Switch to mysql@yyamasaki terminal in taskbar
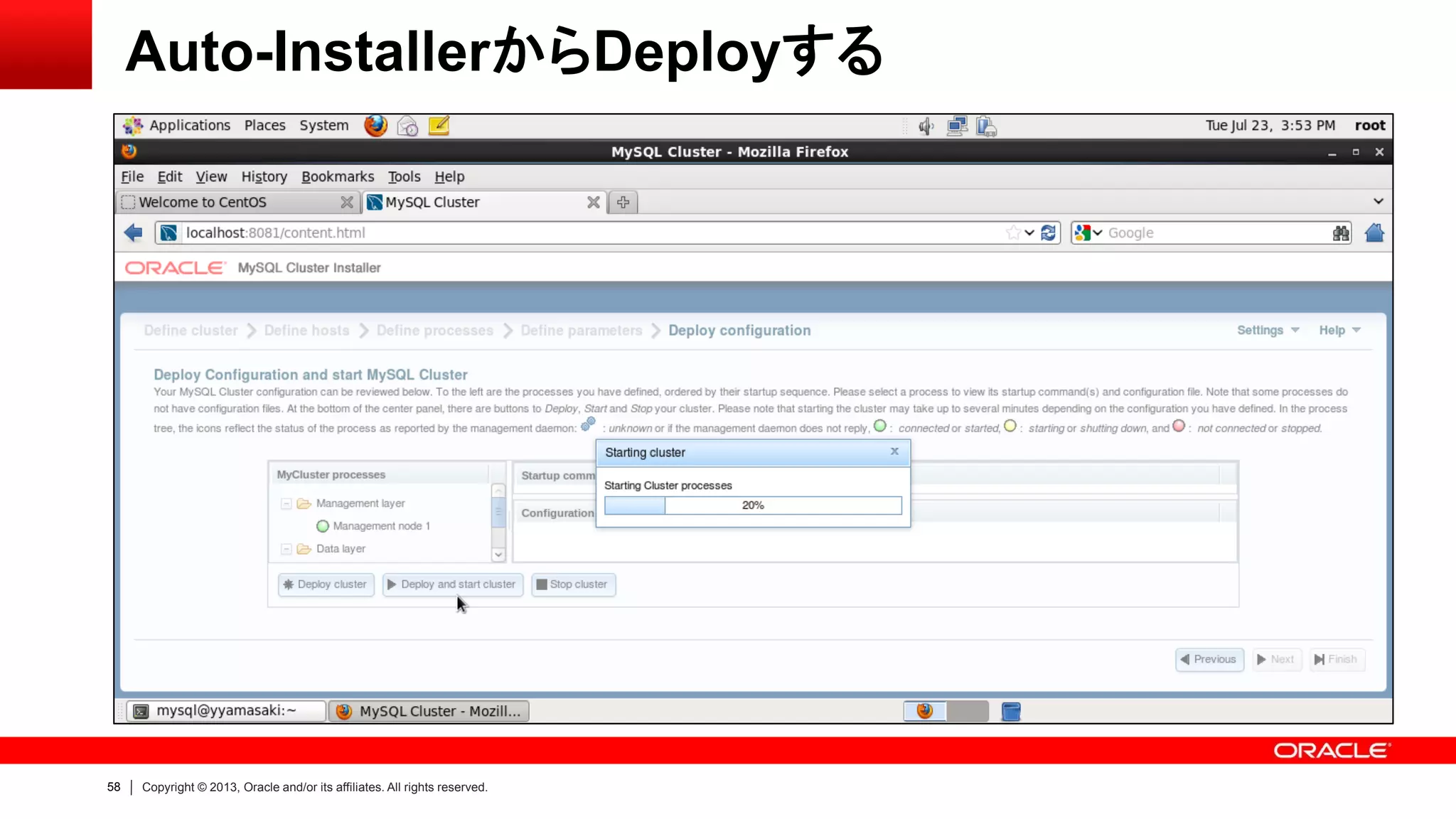The image size is (1456, 819). point(226,711)
